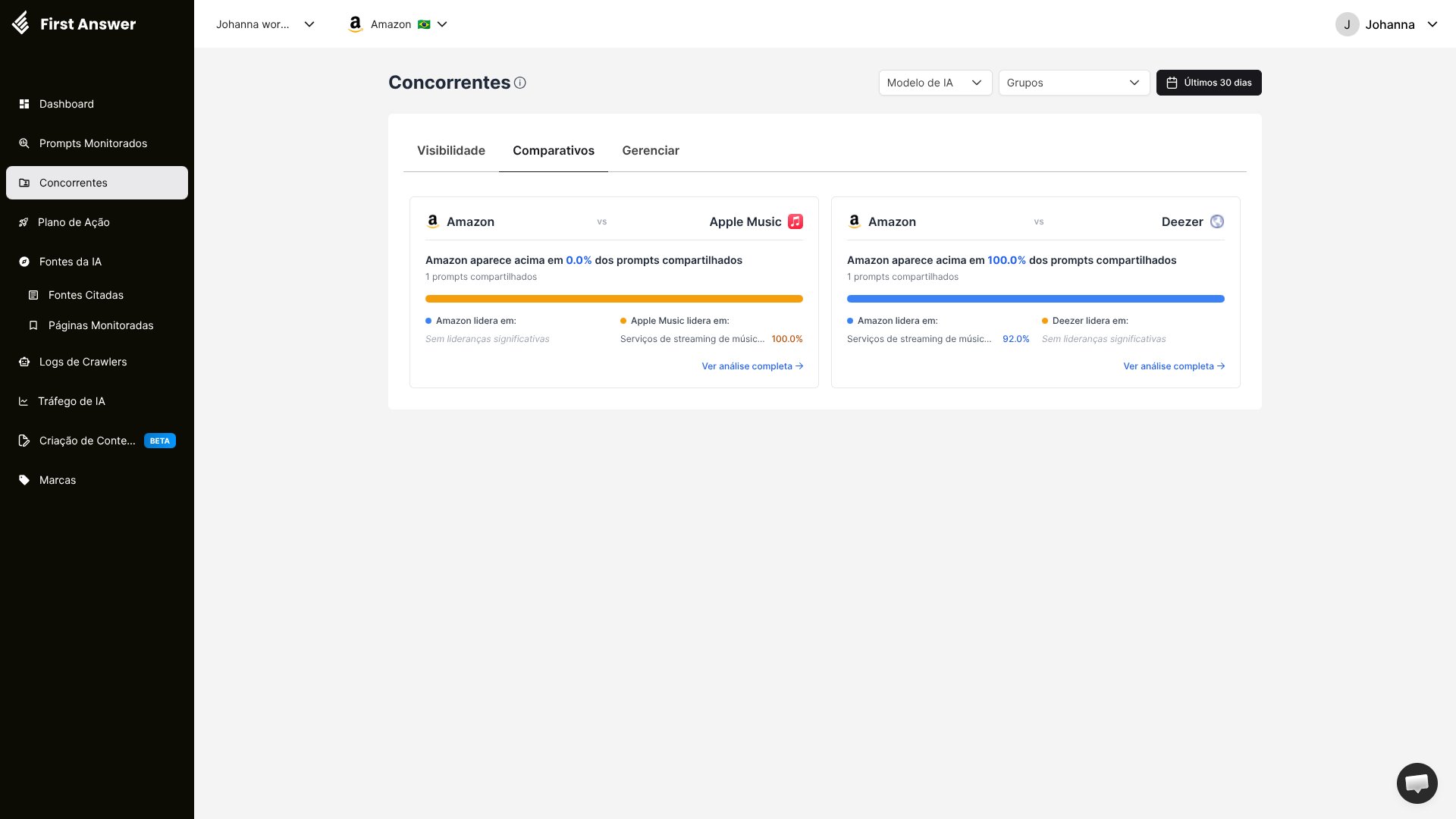This screenshot has width=1456, height=819.
Task: Click the Apple Music logo icon
Action: pyautogui.click(x=795, y=221)
